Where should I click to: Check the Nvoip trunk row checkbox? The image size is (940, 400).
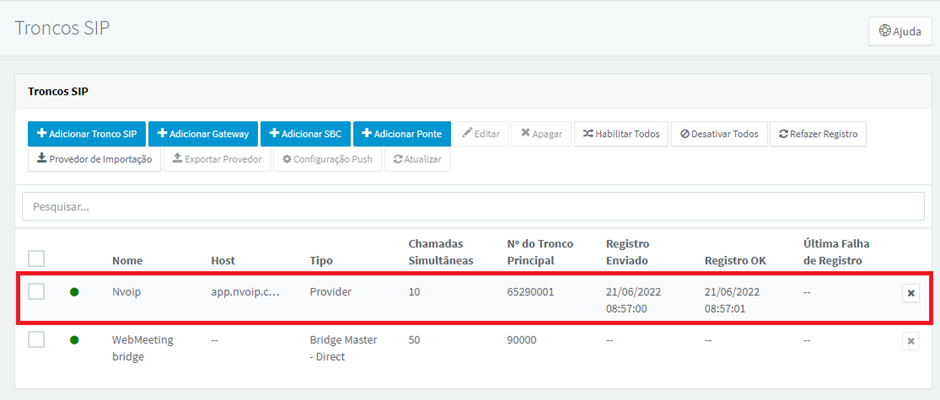(x=37, y=292)
